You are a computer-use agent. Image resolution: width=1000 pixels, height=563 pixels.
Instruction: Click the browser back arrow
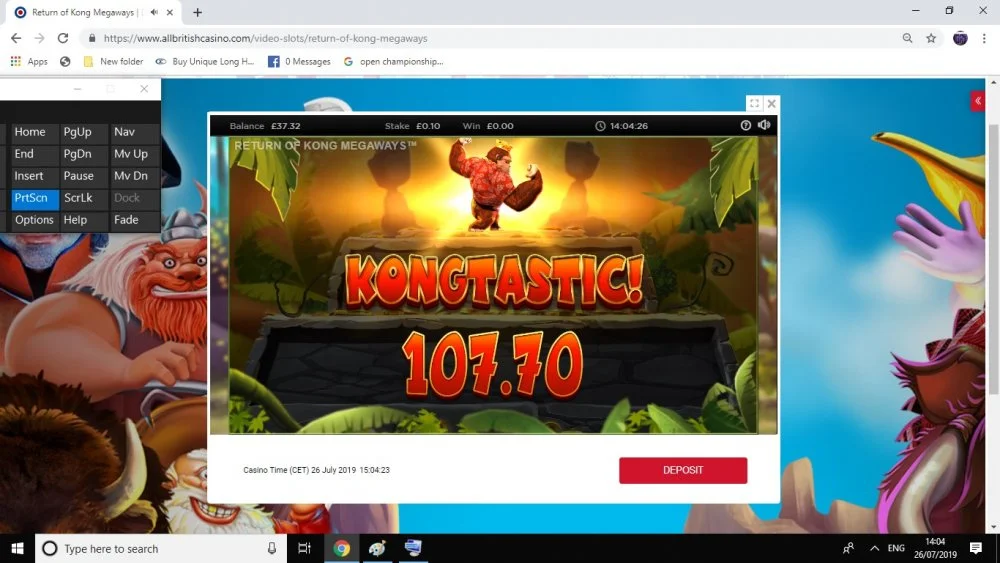tap(16, 38)
